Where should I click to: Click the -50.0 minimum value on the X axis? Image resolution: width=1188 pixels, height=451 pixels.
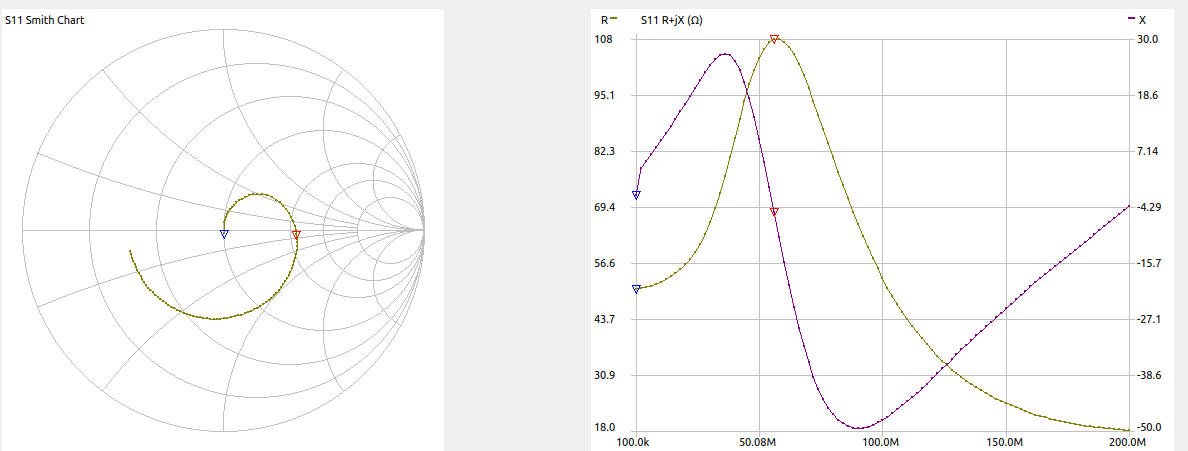(x=1146, y=427)
